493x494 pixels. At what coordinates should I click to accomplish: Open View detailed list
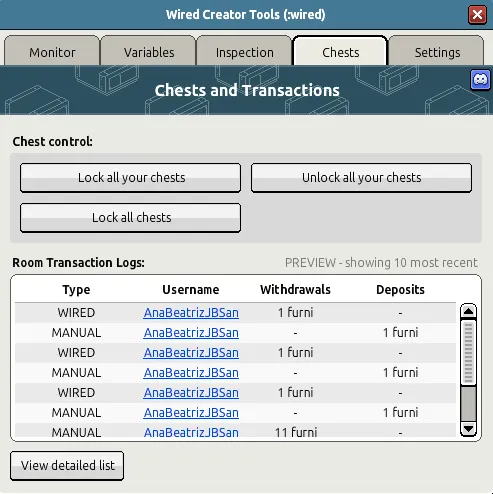(67, 466)
